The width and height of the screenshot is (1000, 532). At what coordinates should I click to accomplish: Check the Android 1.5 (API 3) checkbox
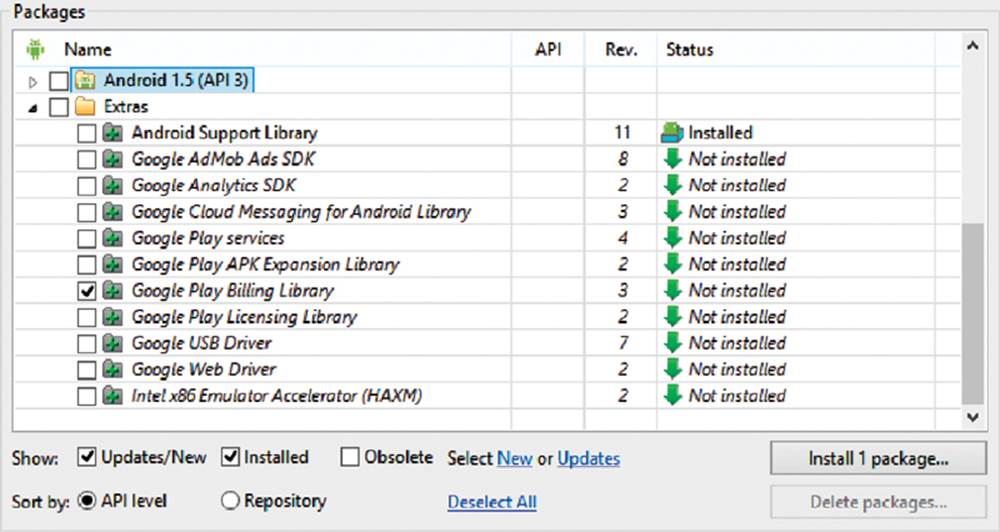[x=59, y=81]
